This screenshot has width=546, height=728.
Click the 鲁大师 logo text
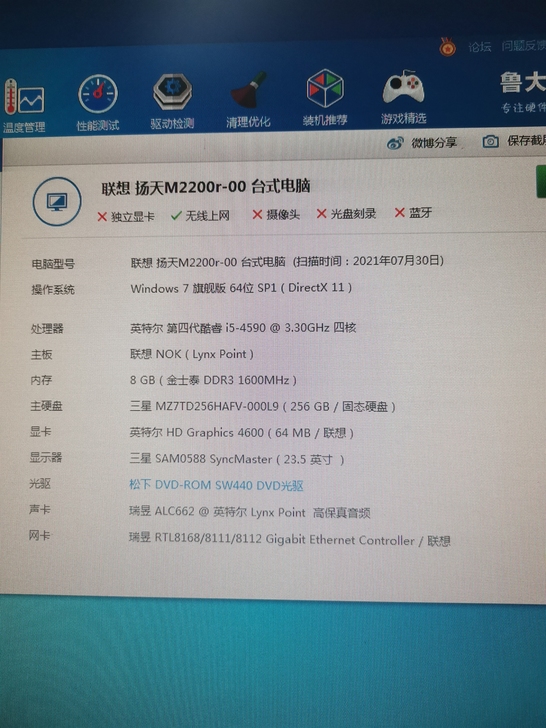point(523,83)
